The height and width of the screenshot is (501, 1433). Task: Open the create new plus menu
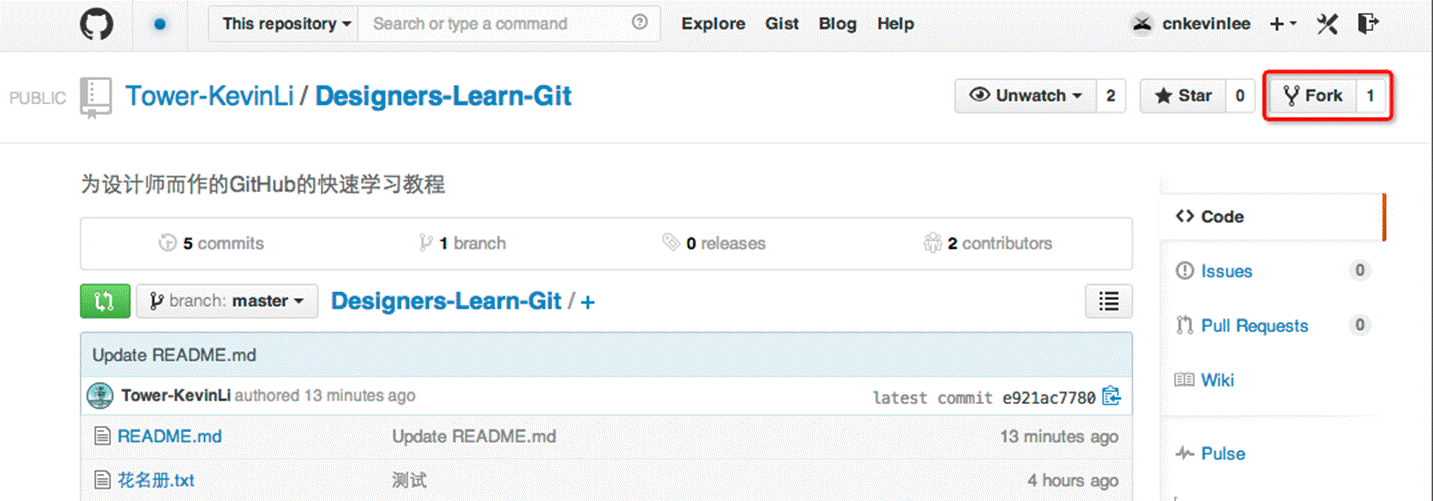click(1283, 24)
